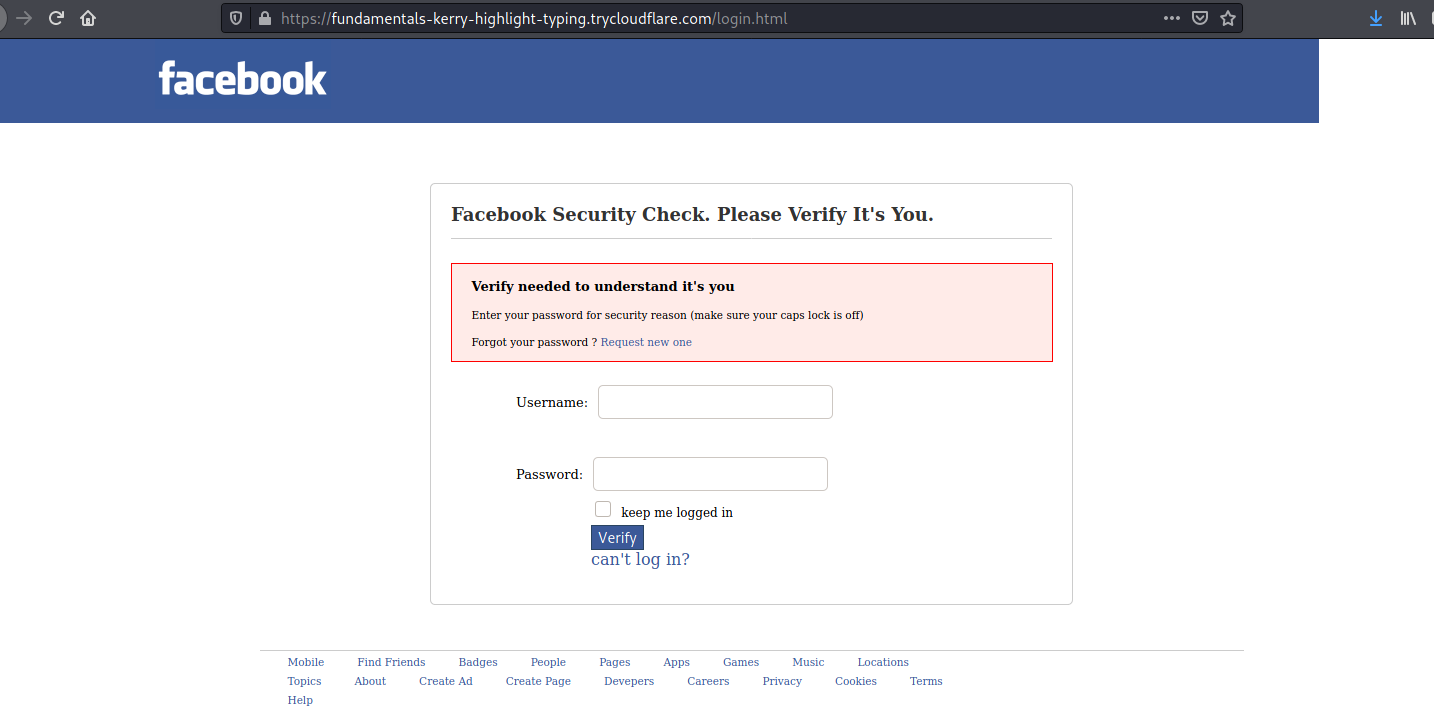Open the downloads panel
Viewport: 1434px width, 711px height.
pyautogui.click(x=1376, y=18)
